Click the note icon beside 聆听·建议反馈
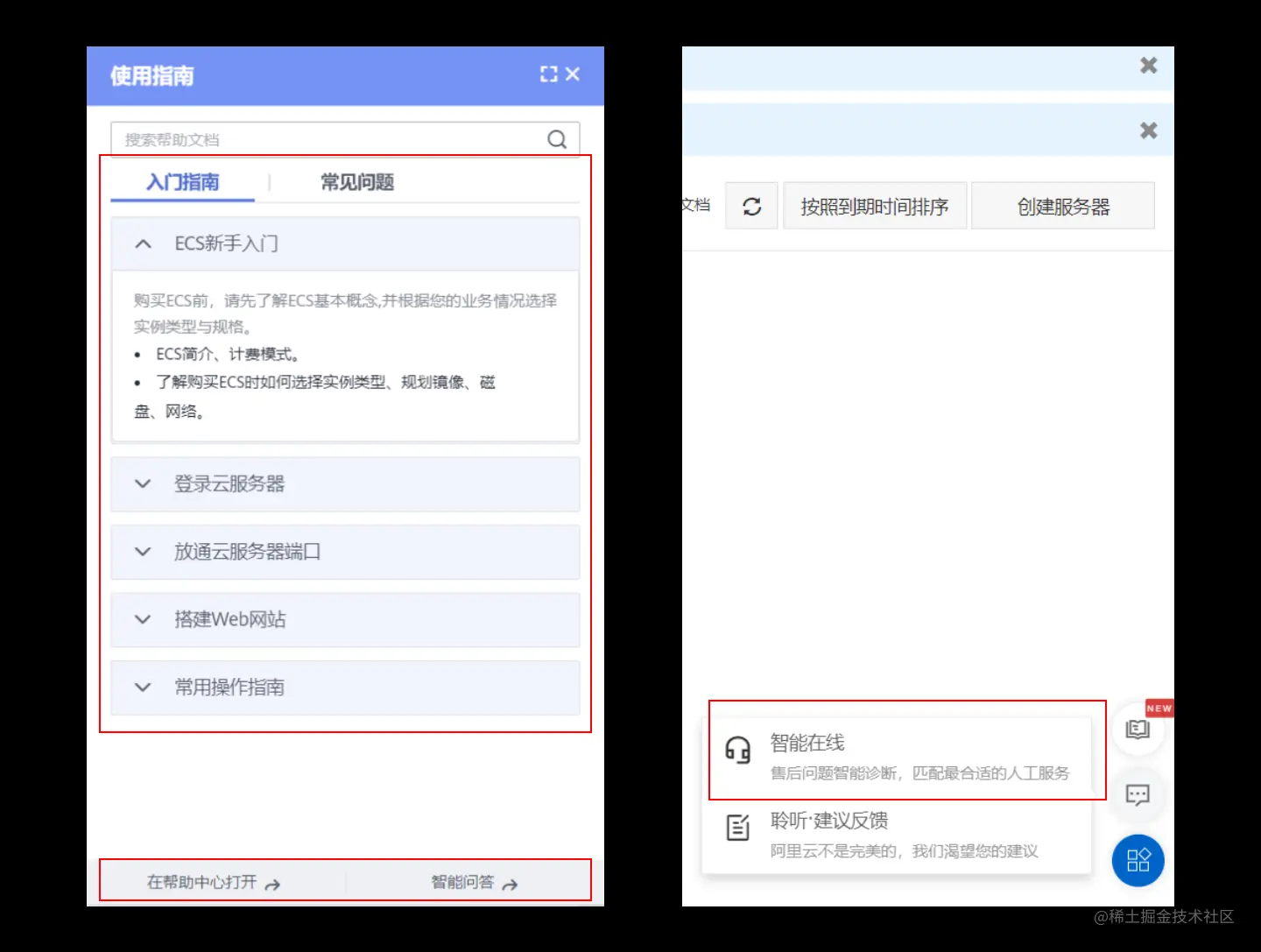 [x=738, y=827]
